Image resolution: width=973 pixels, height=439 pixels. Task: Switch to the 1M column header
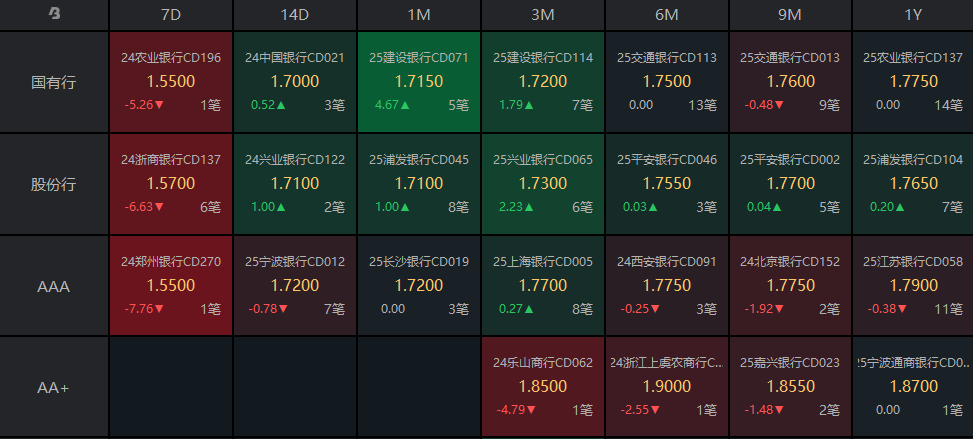(419, 15)
